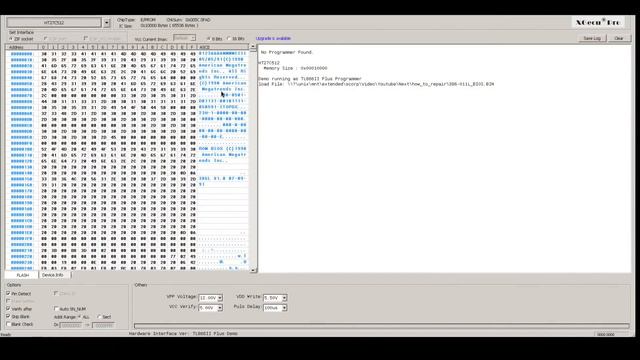Select the ZIF socket interface radio
The width and height of the screenshot is (640, 360).
pyautogui.click(x=11, y=39)
